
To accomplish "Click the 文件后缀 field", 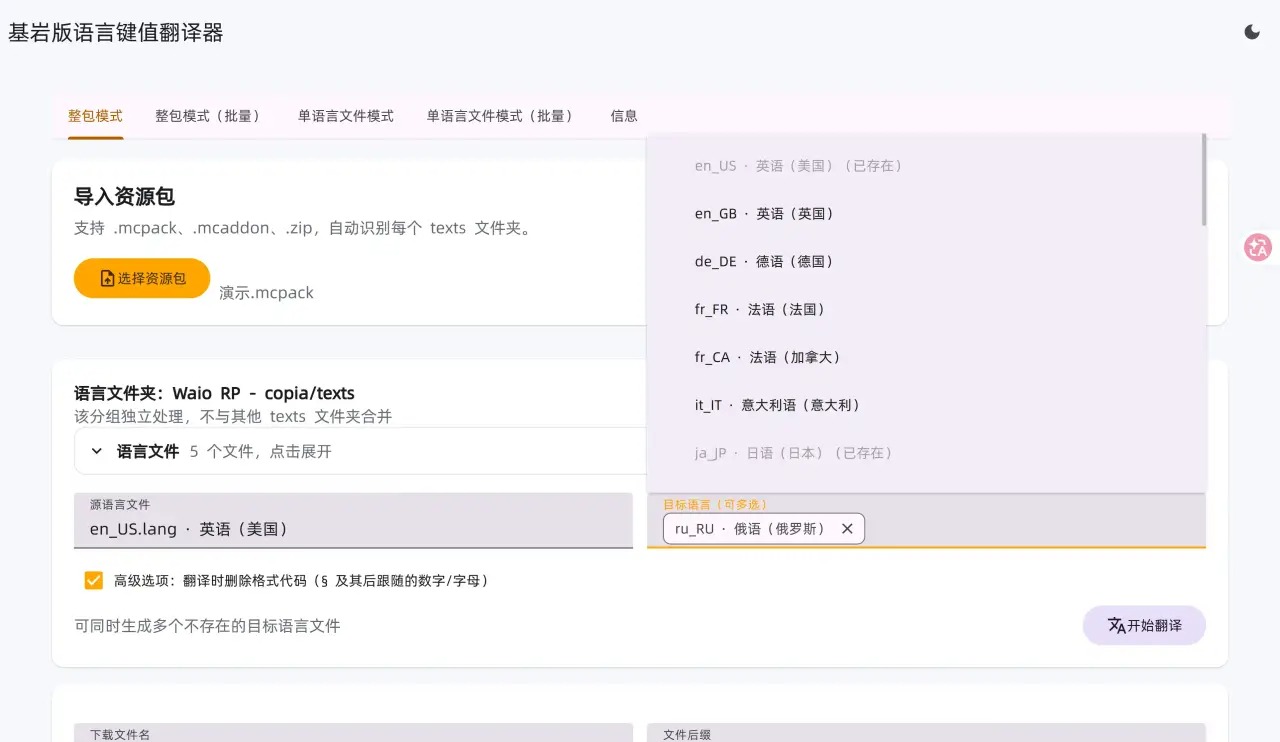I will tap(926, 733).
